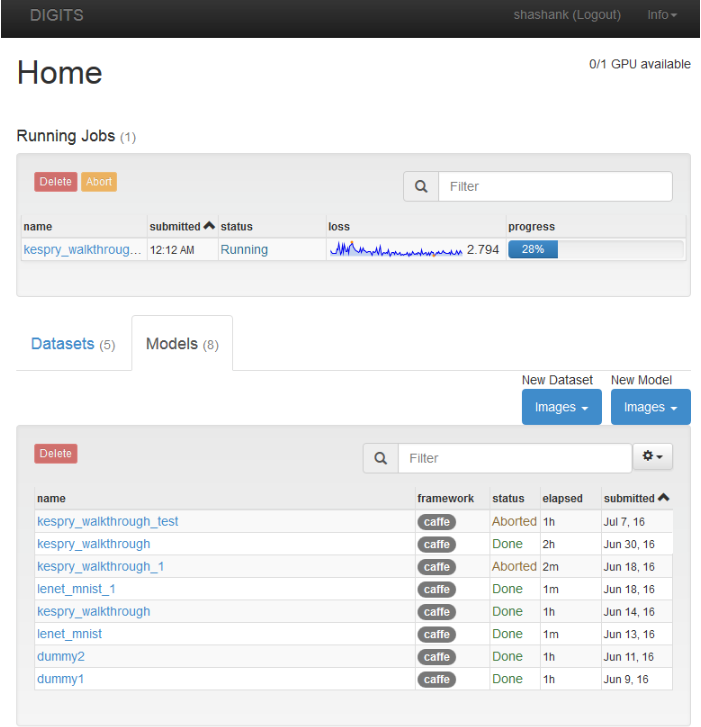
Task: Expand the Info dropdown in top navbar
Action: click(x=662, y=15)
